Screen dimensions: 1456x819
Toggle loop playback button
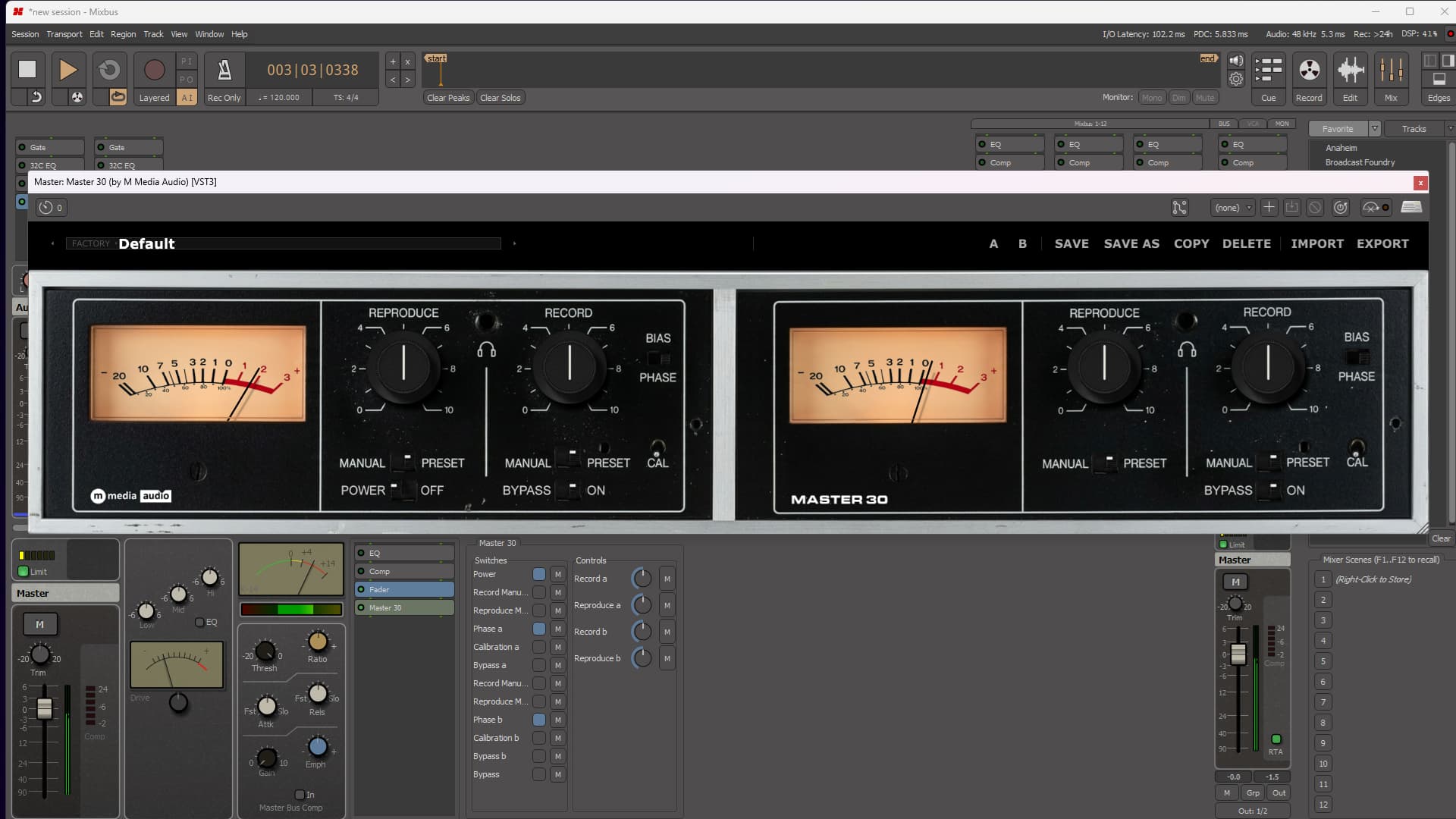point(109,69)
